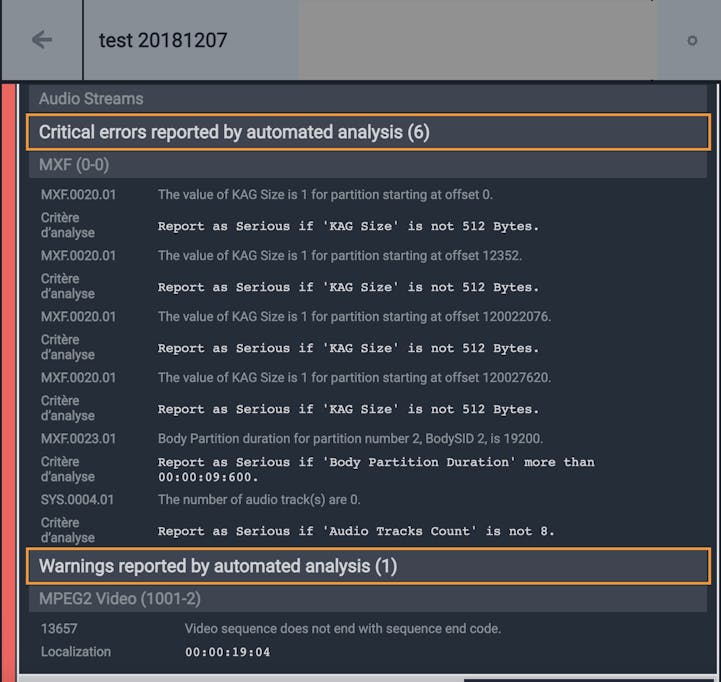Select the 'test 20181207' title

(163, 40)
